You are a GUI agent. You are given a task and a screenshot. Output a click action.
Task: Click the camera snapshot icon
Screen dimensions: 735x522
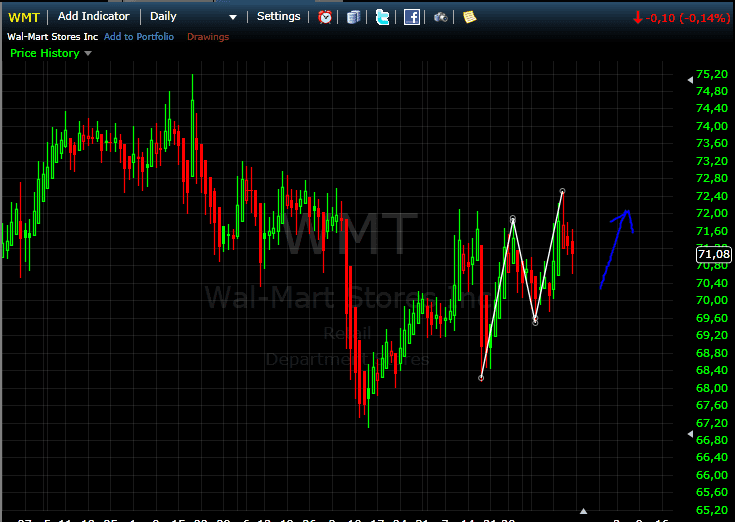point(441,17)
